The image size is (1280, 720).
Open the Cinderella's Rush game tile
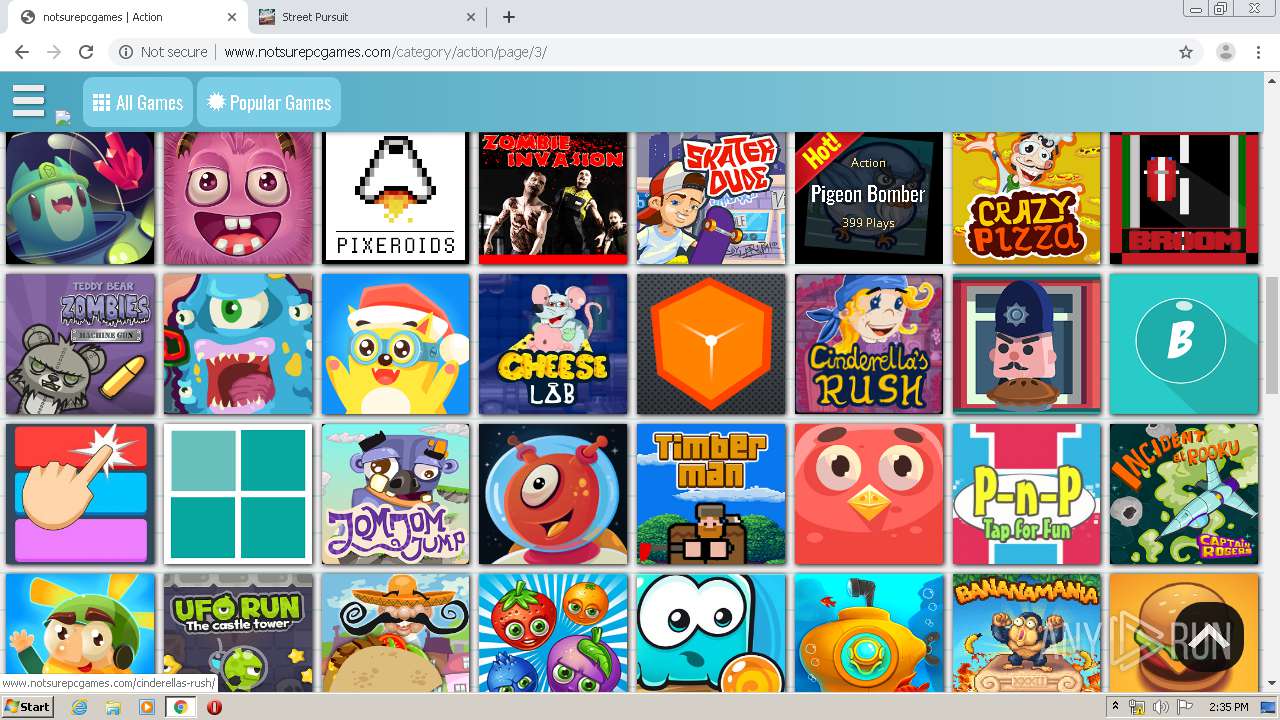[x=869, y=344]
